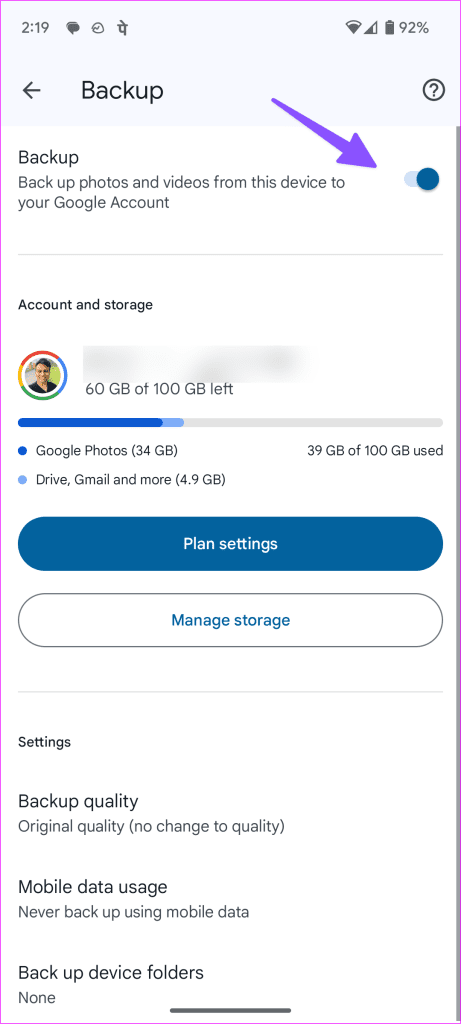Click the Plan settings button
Screen dimensions: 461x1024
coord(230,543)
